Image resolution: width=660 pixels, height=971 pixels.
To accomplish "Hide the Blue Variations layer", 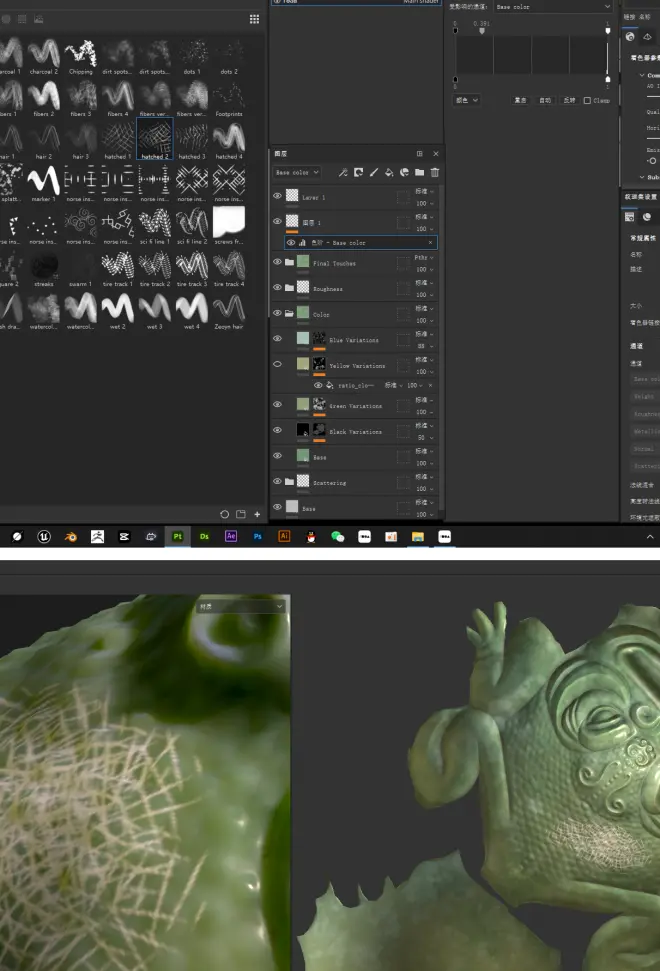I will click(277, 339).
